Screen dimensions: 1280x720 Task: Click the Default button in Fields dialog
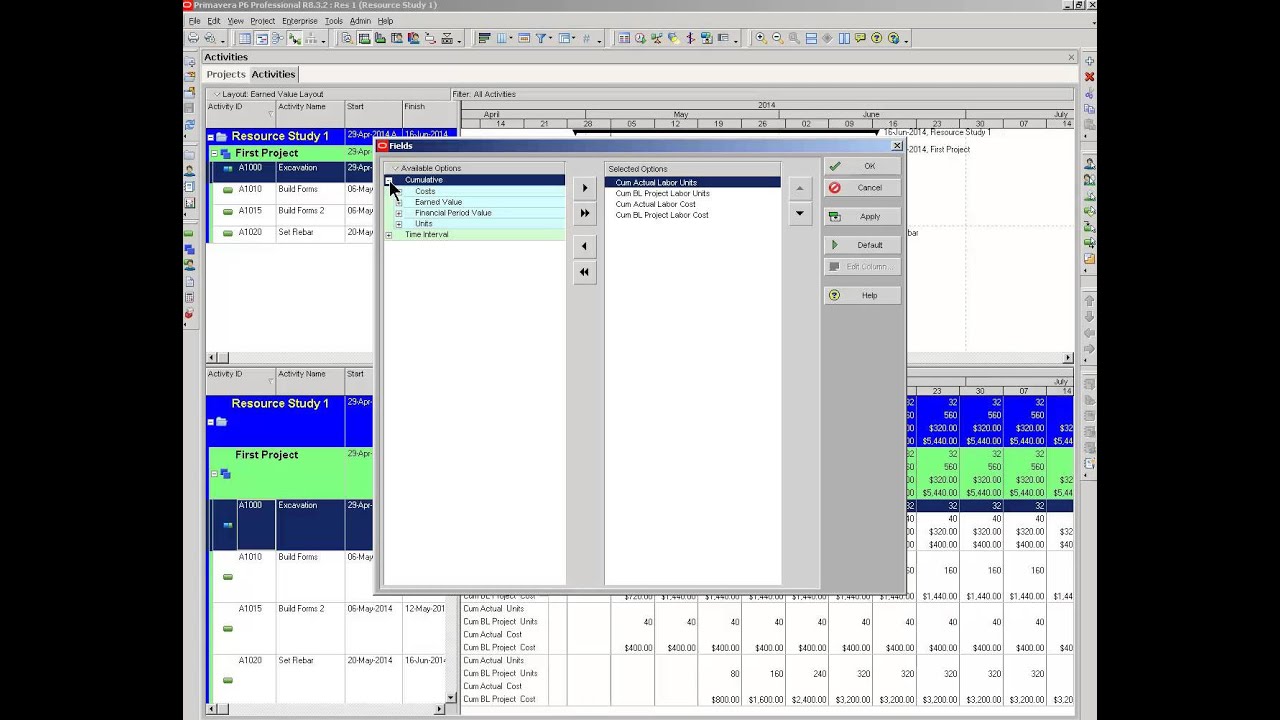pos(863,245)
